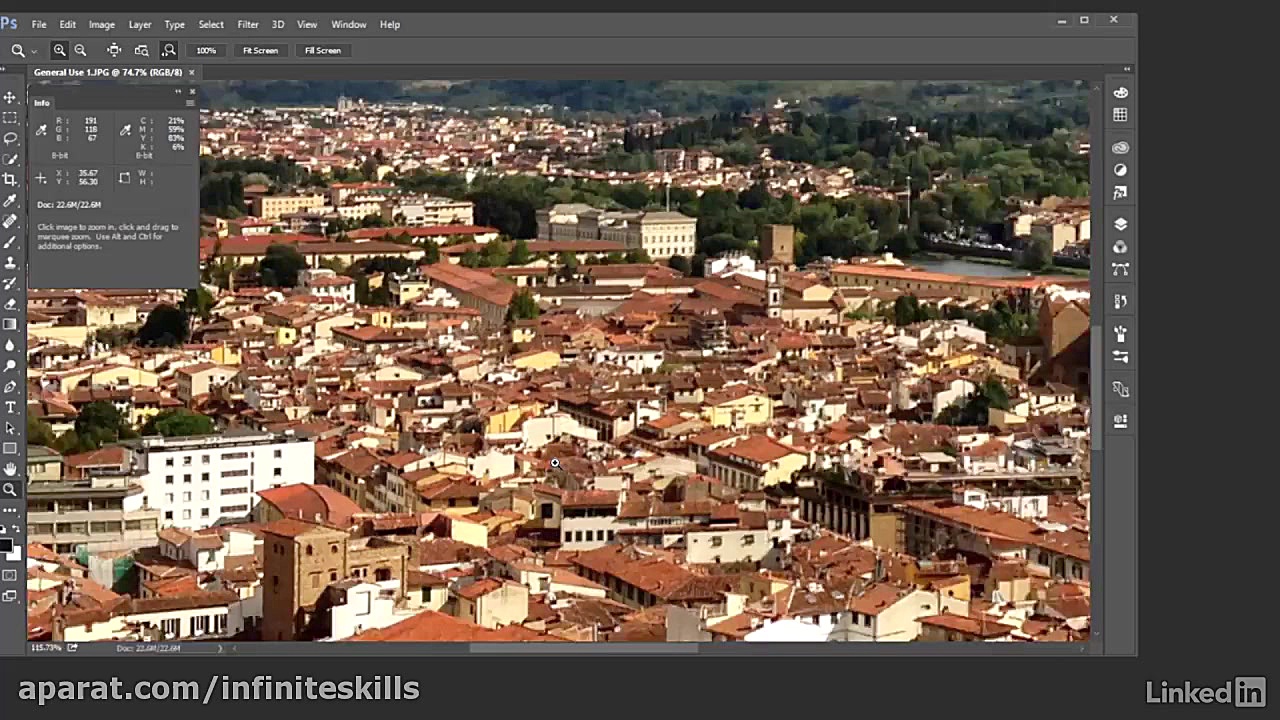Open the Adjustments panel icon
This screenshot has height=720, width=1280.
click(1120, 170)
